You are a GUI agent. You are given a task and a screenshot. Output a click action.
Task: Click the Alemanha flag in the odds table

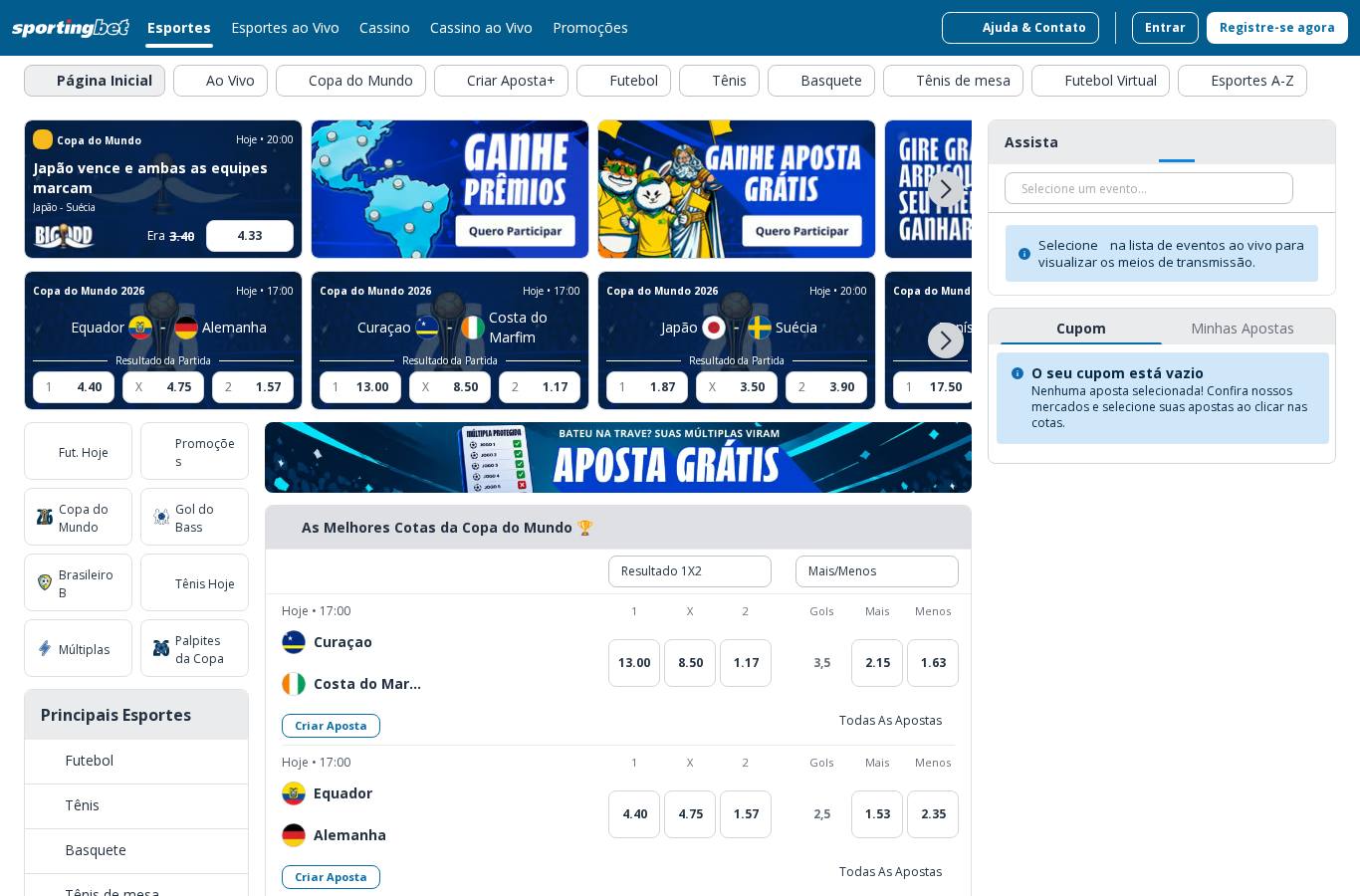[x=294, y=835]
